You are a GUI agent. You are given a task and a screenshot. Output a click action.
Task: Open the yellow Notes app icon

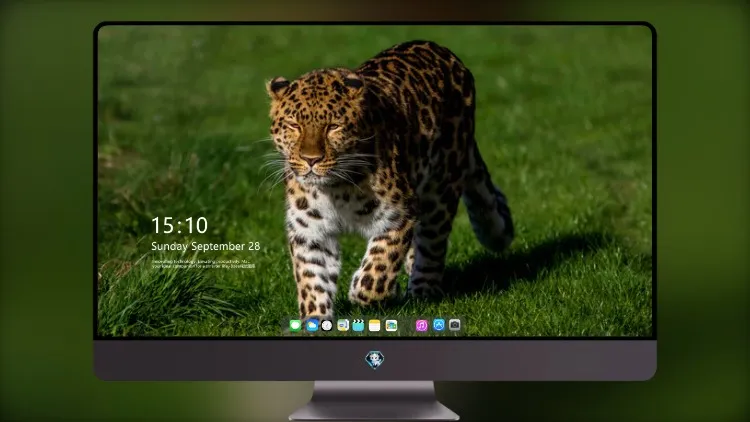[x=375, y=326]
